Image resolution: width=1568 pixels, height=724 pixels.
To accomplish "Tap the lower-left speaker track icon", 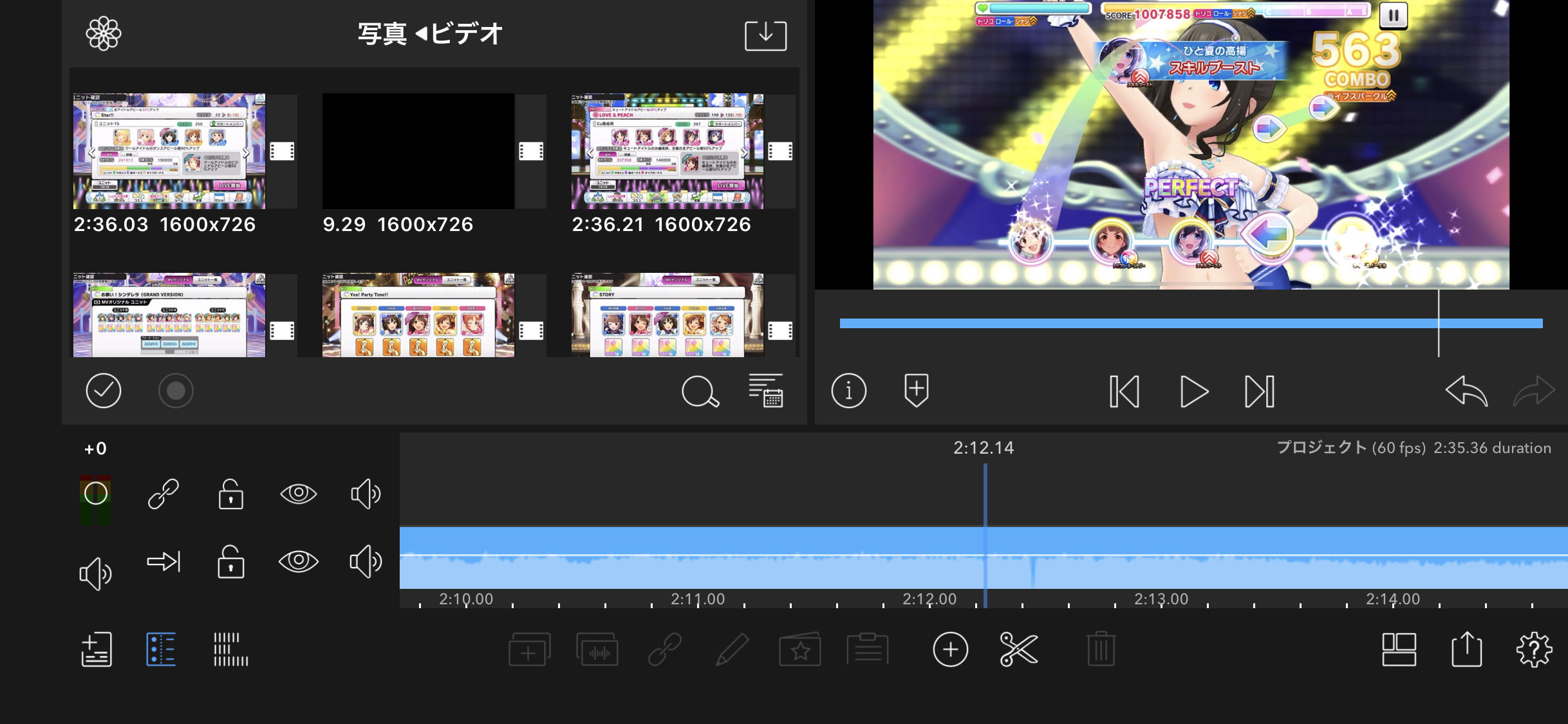I will coord(95,573).
